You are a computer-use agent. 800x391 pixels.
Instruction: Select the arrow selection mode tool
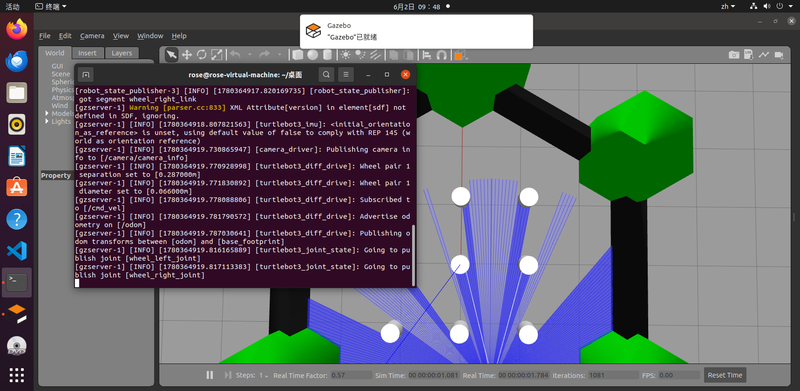pos(172,55)
